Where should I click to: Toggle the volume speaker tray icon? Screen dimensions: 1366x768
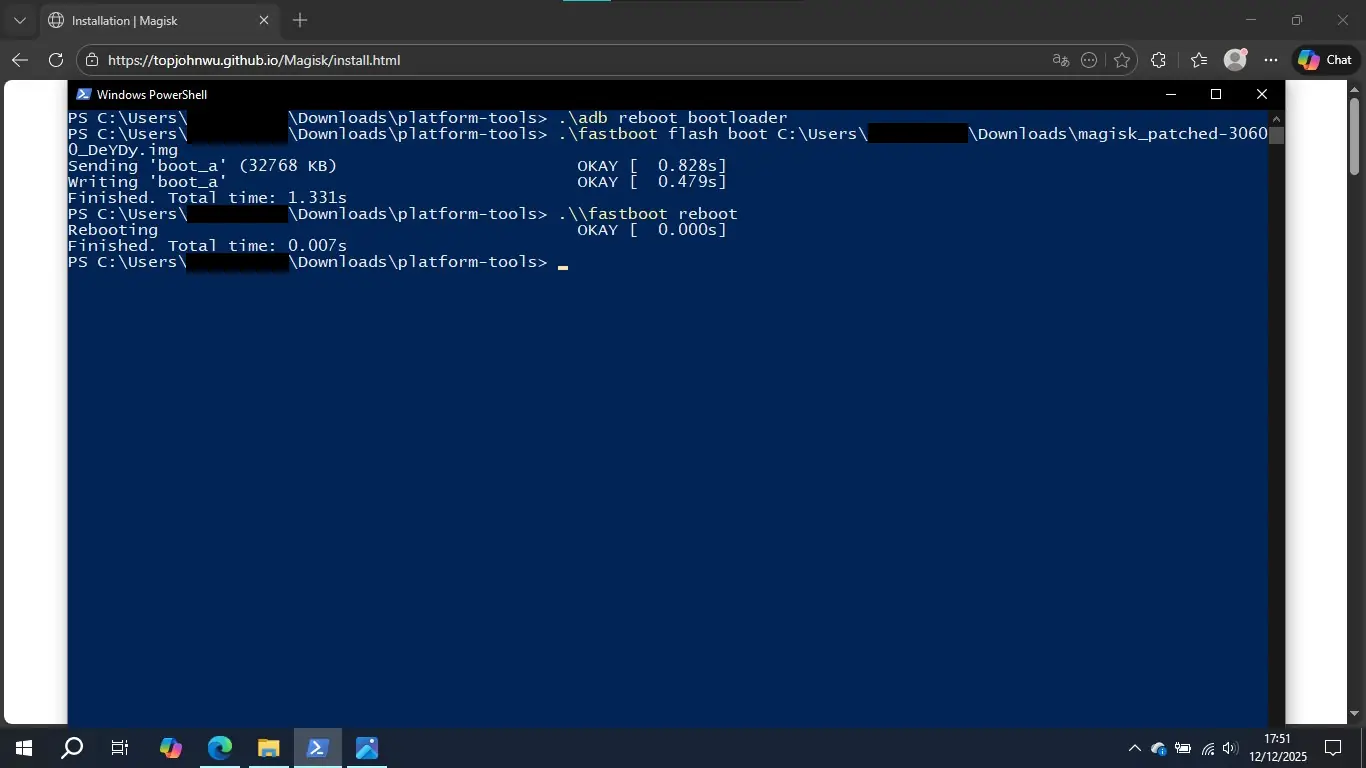point(1230,748)
